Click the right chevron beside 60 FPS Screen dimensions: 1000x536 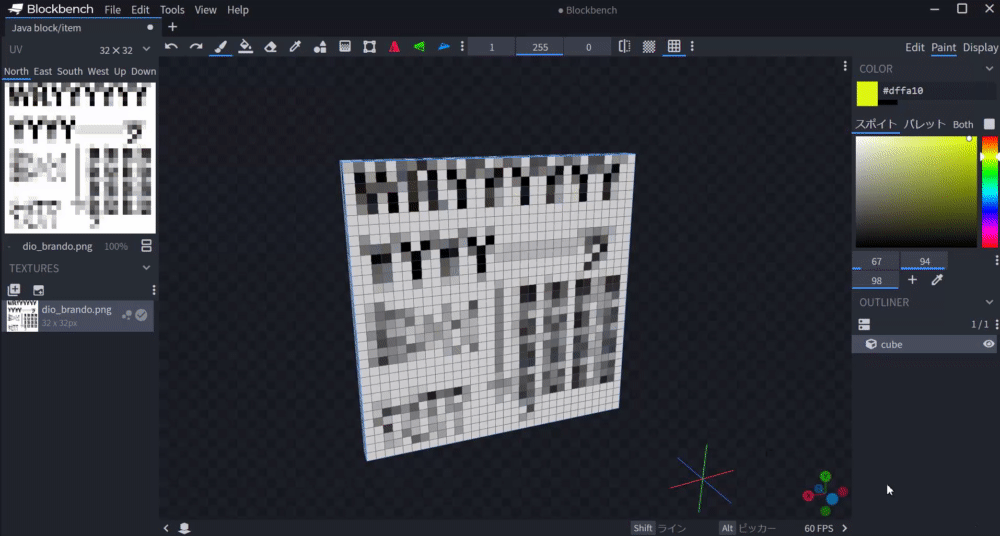click(844, 528)
